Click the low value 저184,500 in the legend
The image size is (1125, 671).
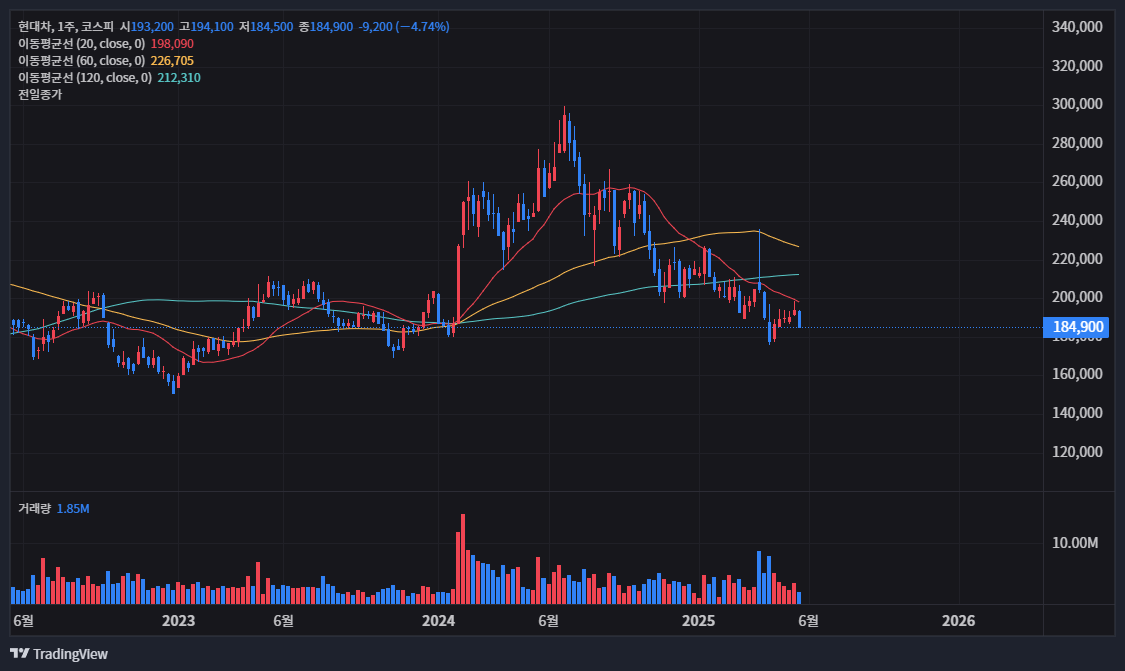tap(265, 27)
